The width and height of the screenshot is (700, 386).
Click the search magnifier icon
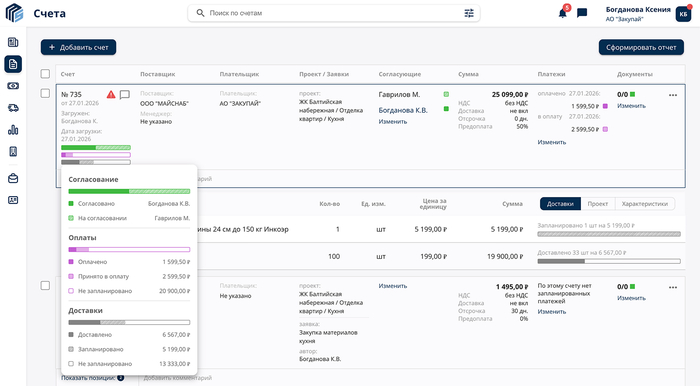(200, 13)
